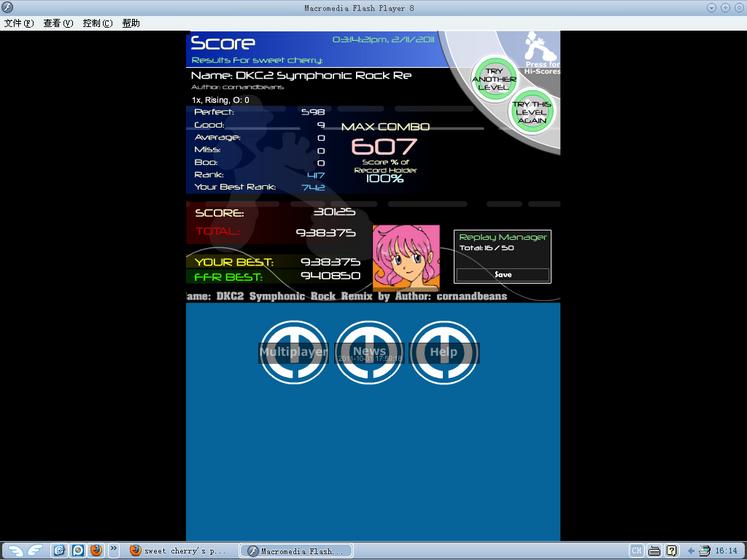This screenshot has height=560, width=747.
Task: Open the 查看(V) menu
Action: pos(58,23)
